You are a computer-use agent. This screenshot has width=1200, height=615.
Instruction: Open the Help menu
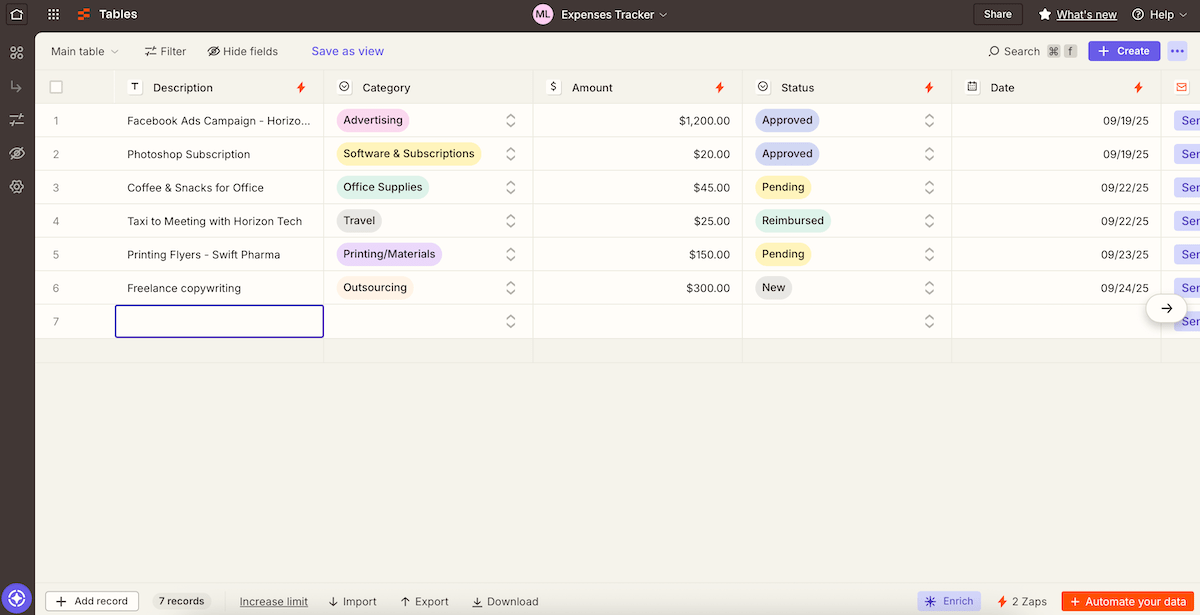coord(1159,14)
